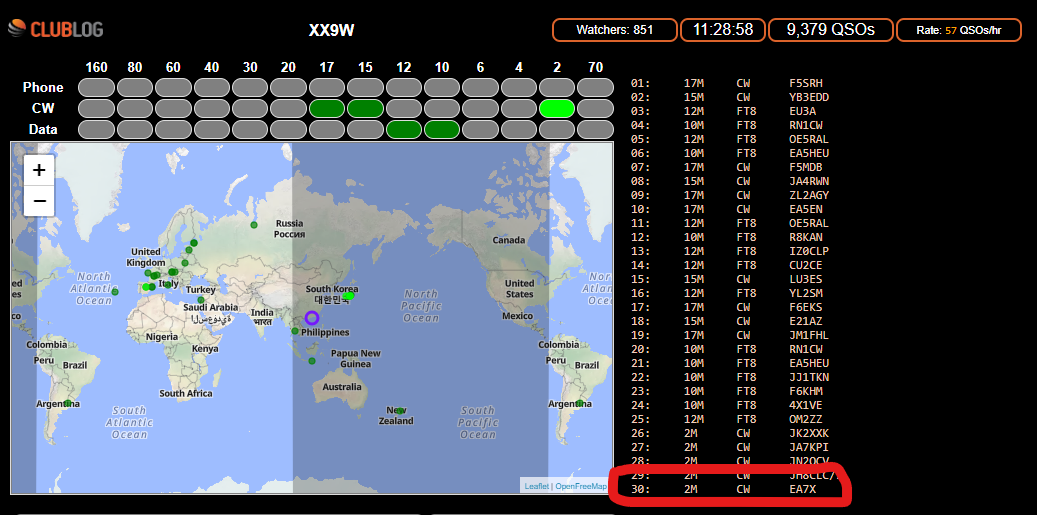
Task: Click the Rate 57 QSOs/hr box
Action: pyautogui.click(x=958, y=30)
